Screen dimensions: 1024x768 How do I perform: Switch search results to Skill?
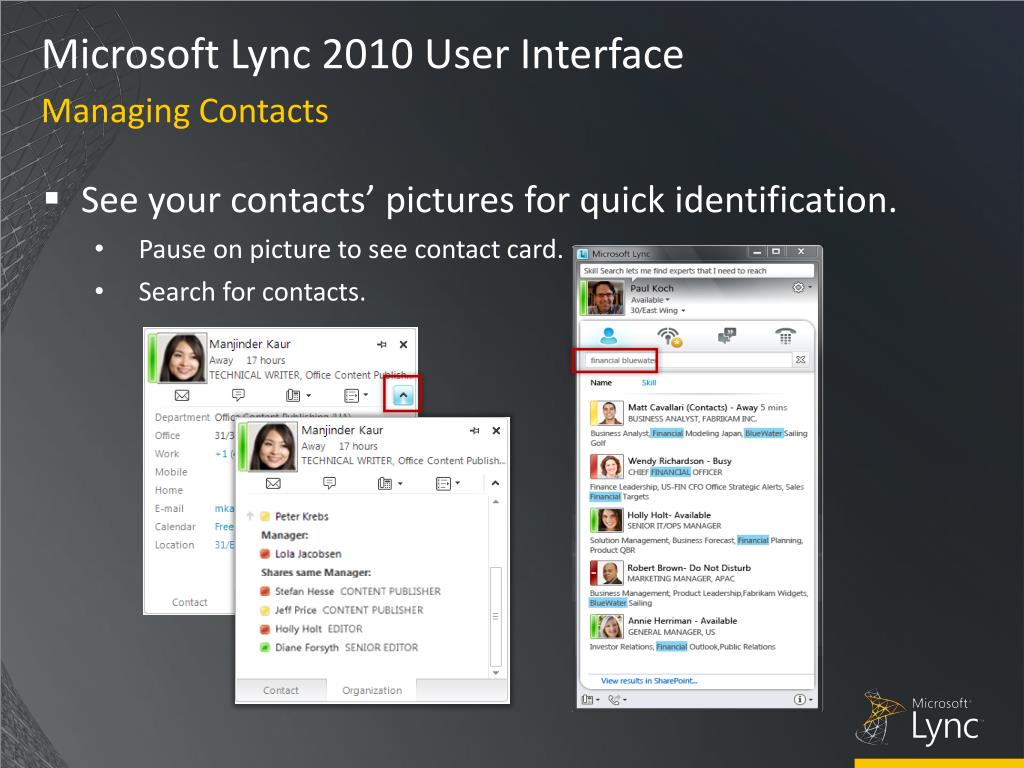coord(648,383)
